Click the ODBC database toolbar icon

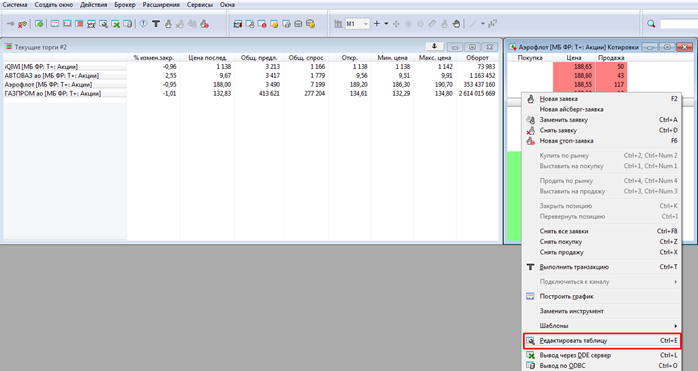coord(128,24)
